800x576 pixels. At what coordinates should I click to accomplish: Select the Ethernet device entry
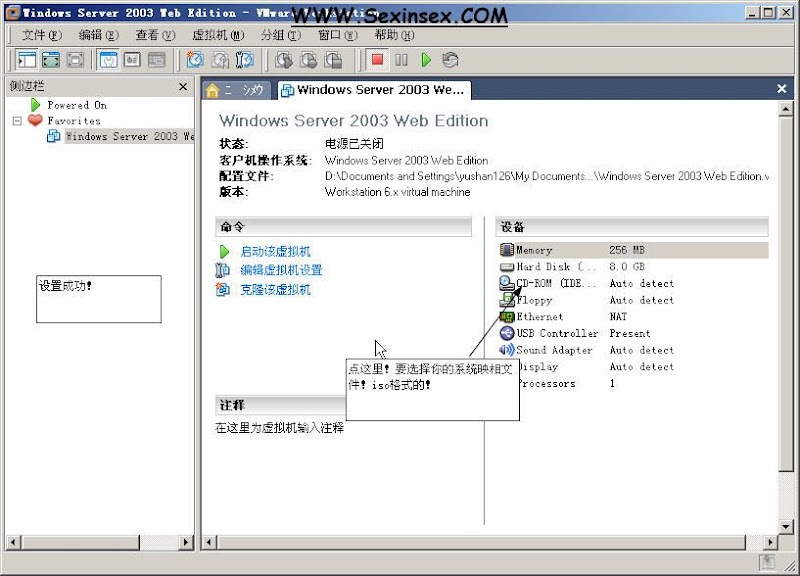[540, 316]
